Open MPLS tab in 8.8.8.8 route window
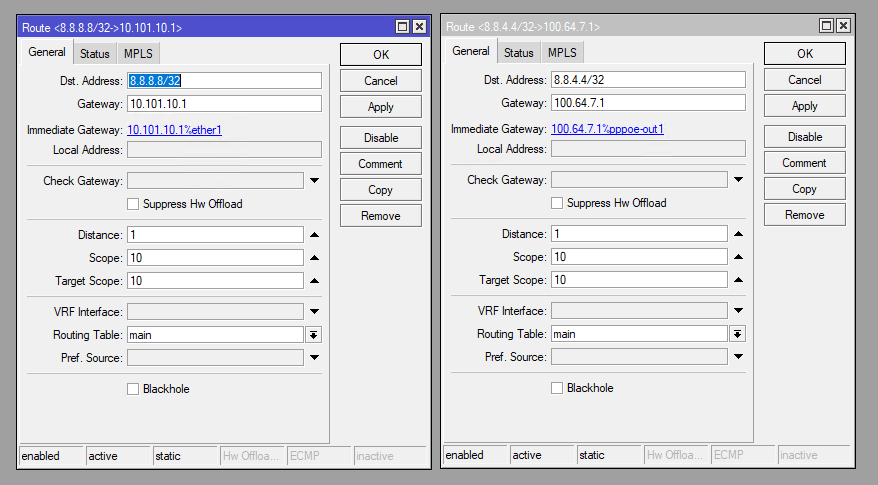This screenshot has height=485, width=878. tap(138, 54)
